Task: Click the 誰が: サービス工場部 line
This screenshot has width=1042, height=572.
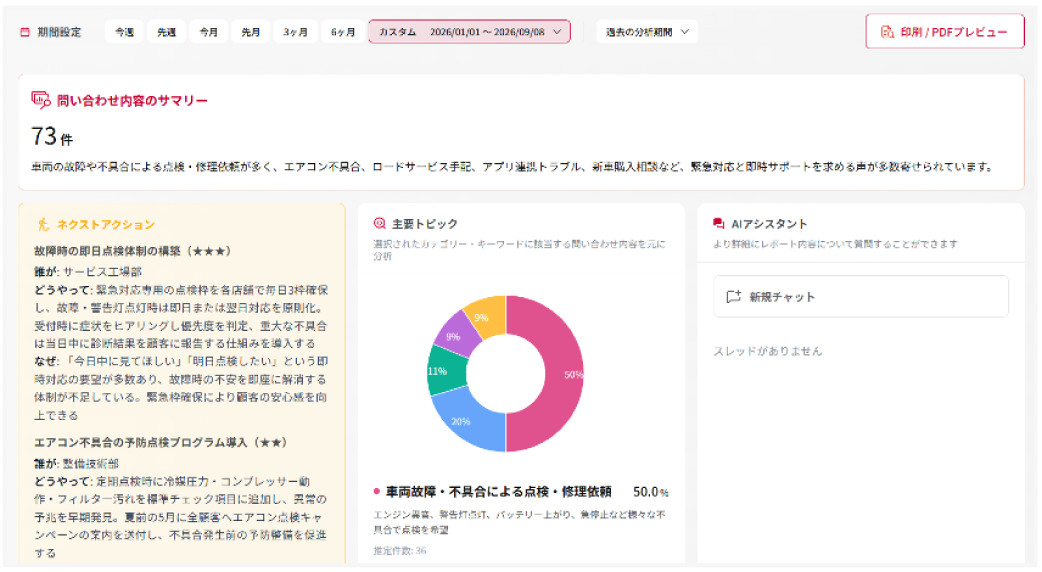Action: pos(88,272)
